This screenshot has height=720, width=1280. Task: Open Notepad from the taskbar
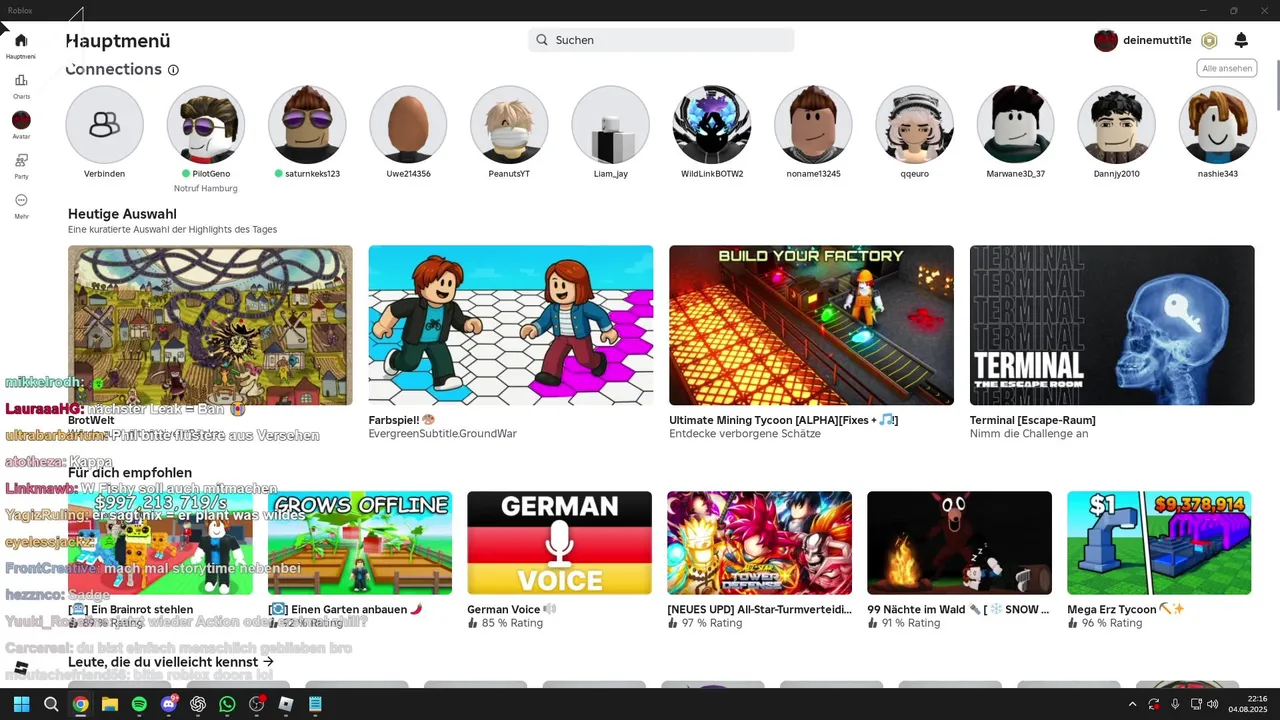coord(316,704)
